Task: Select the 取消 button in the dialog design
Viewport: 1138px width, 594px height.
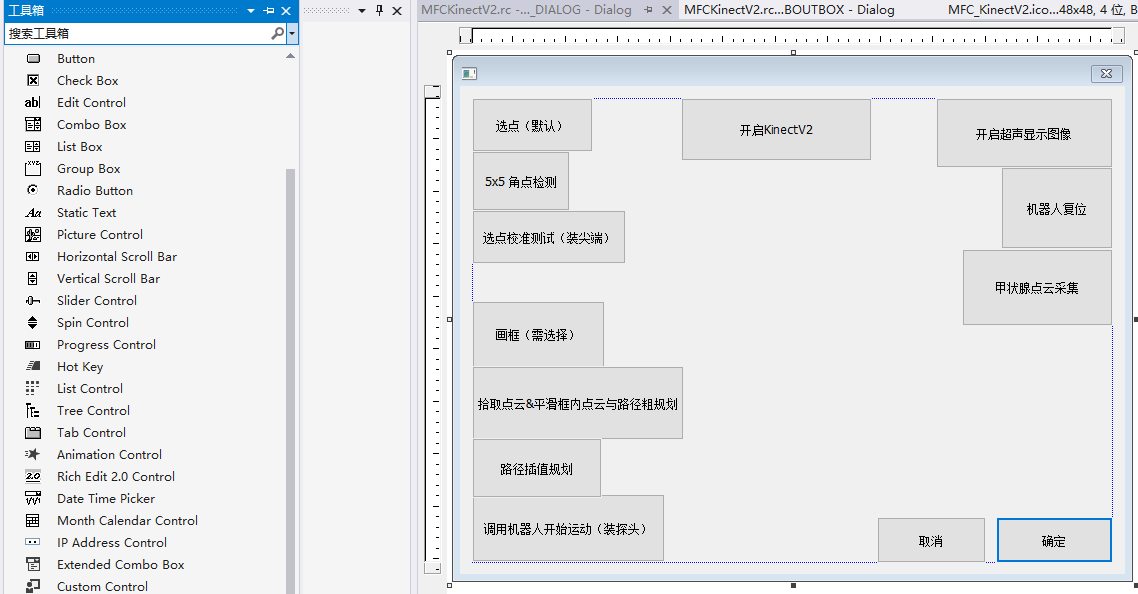Action: tap(931, 539)
